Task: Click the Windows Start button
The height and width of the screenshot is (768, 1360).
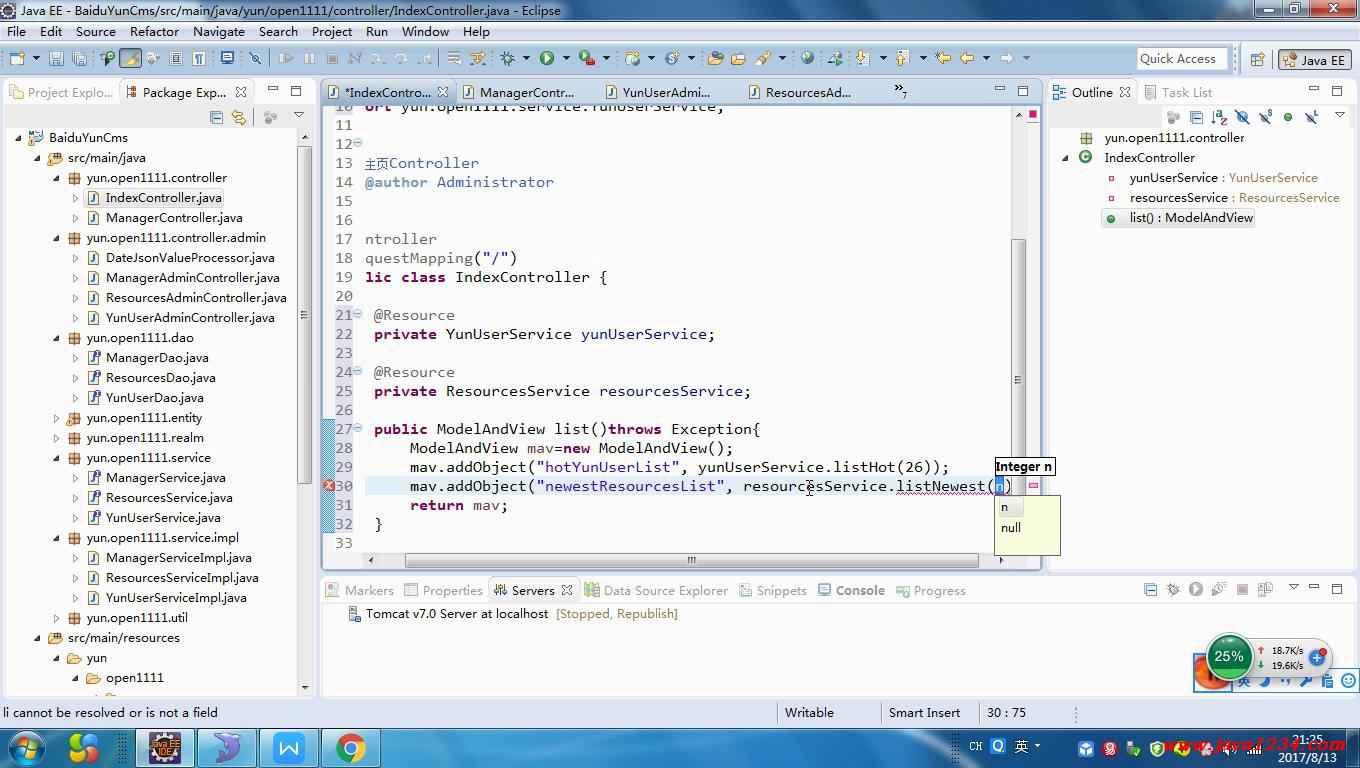Action: coord(26,747)
